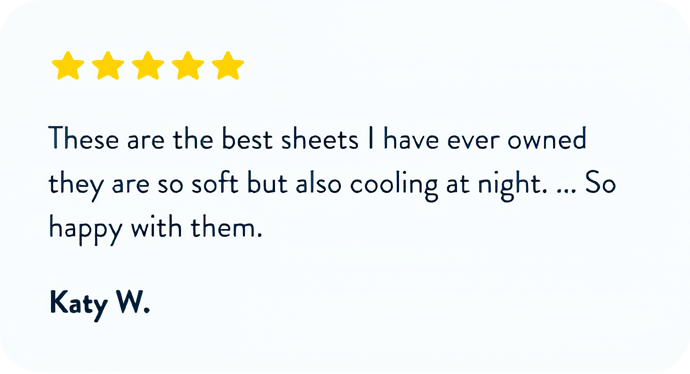Click the reviewer name Katy W.
Screen dimensions: 690x374
coord(100,304)
